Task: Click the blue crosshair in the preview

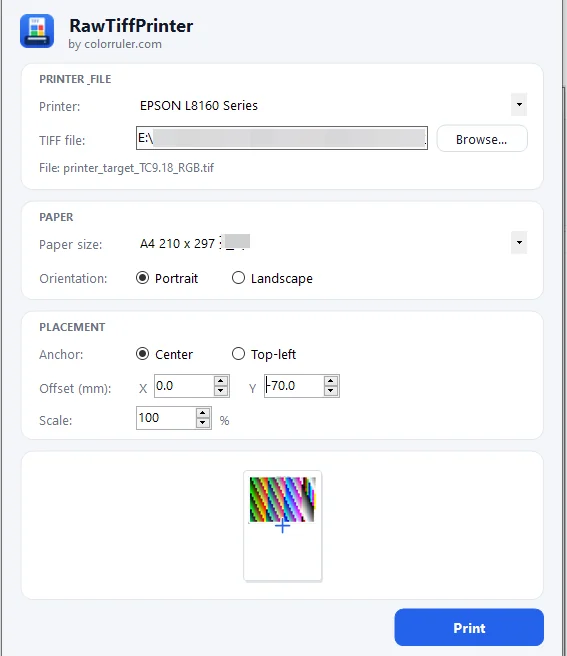Action: [x=282, y=525]
